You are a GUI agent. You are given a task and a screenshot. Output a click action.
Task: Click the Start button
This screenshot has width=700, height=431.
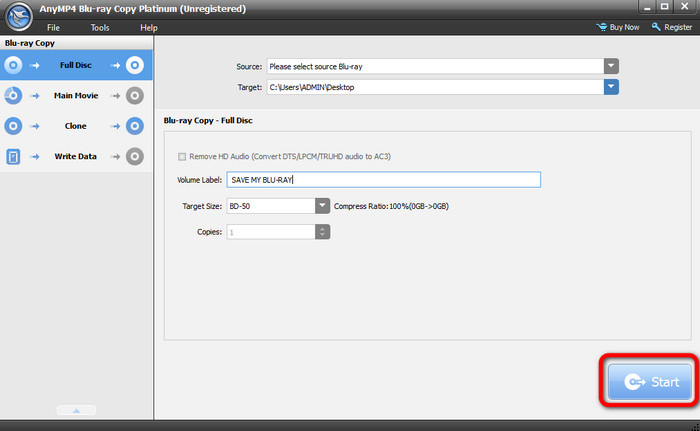coord(650,381)
